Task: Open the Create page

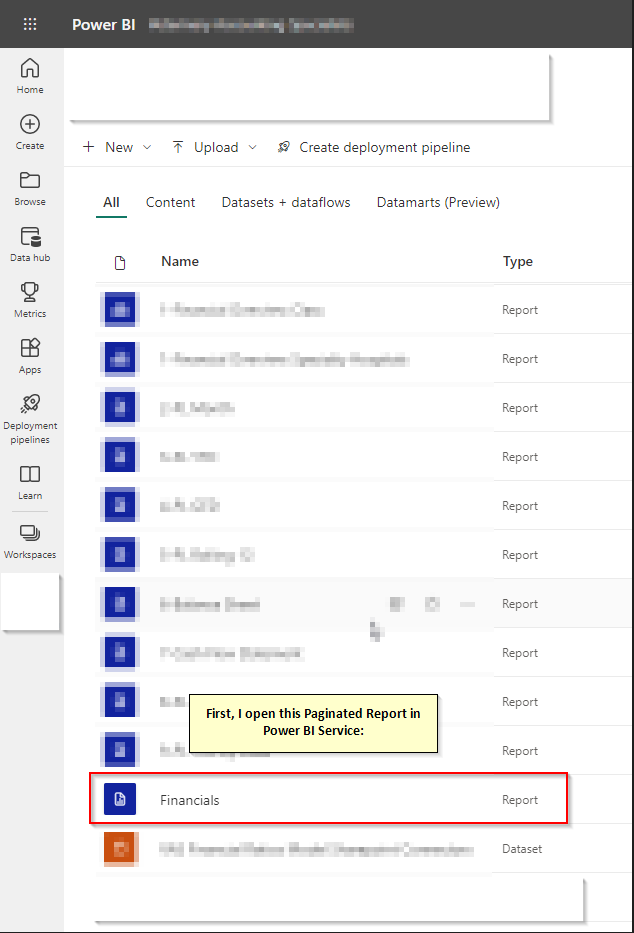Action: [x=30, y=132]
